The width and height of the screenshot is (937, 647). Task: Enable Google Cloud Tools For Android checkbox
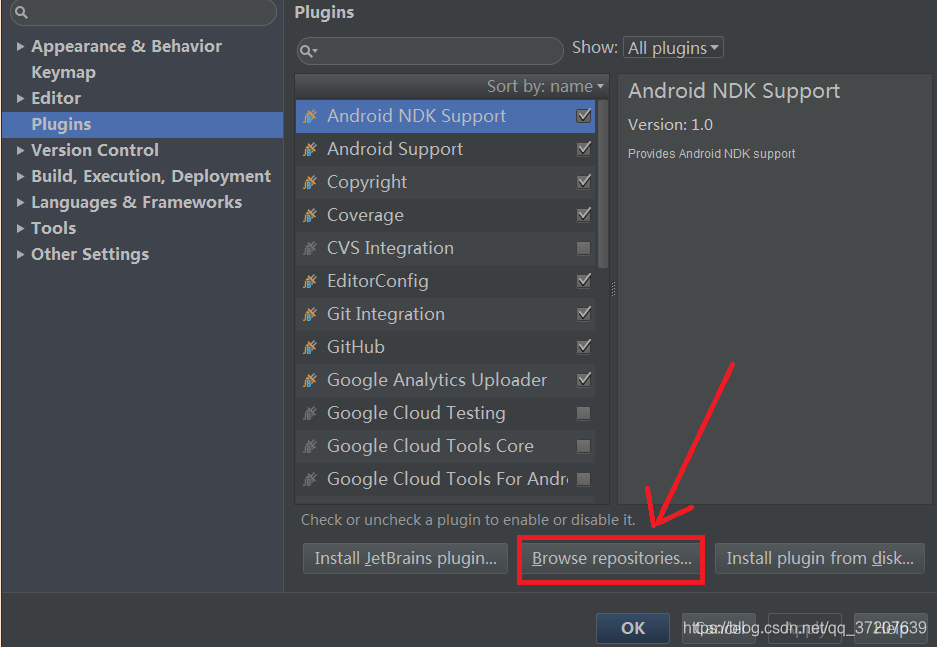point(584,479)
